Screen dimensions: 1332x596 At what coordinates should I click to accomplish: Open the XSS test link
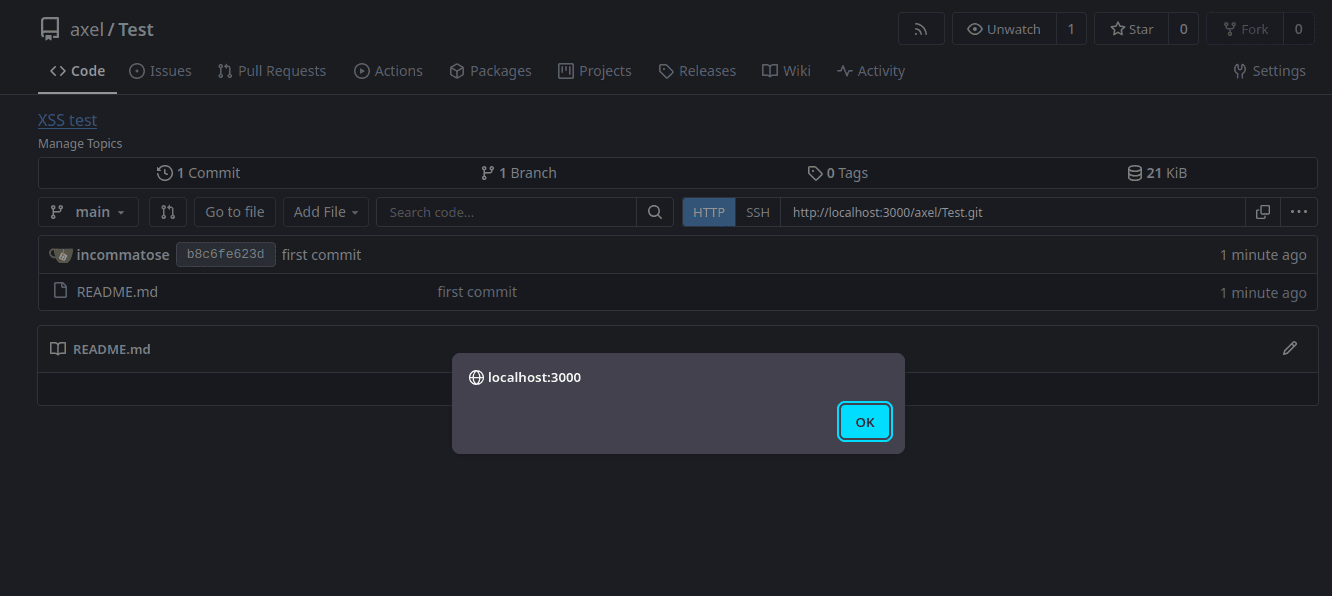pos(67,120)
